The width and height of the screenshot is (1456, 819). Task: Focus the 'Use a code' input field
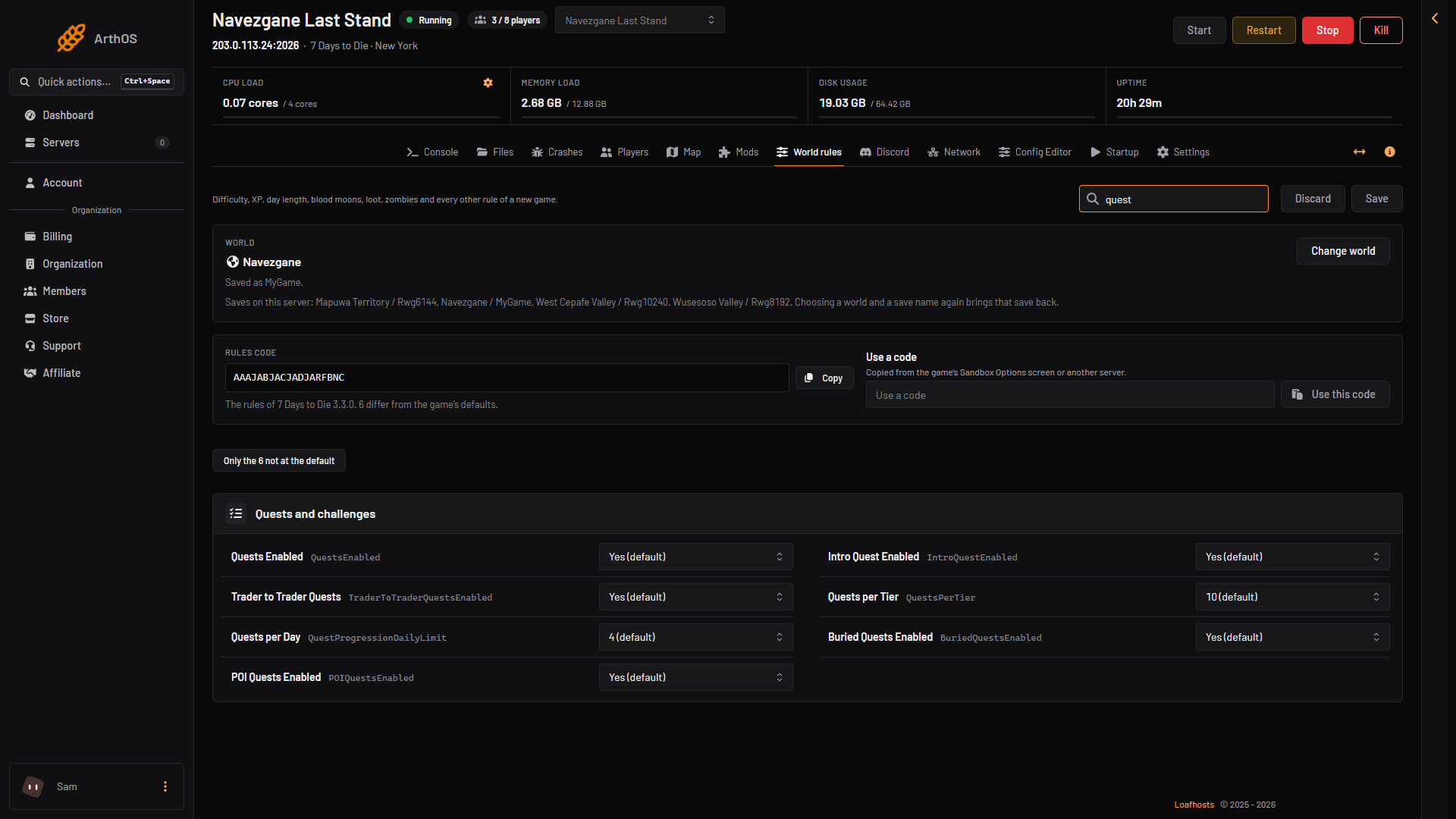pos(1070,394)
